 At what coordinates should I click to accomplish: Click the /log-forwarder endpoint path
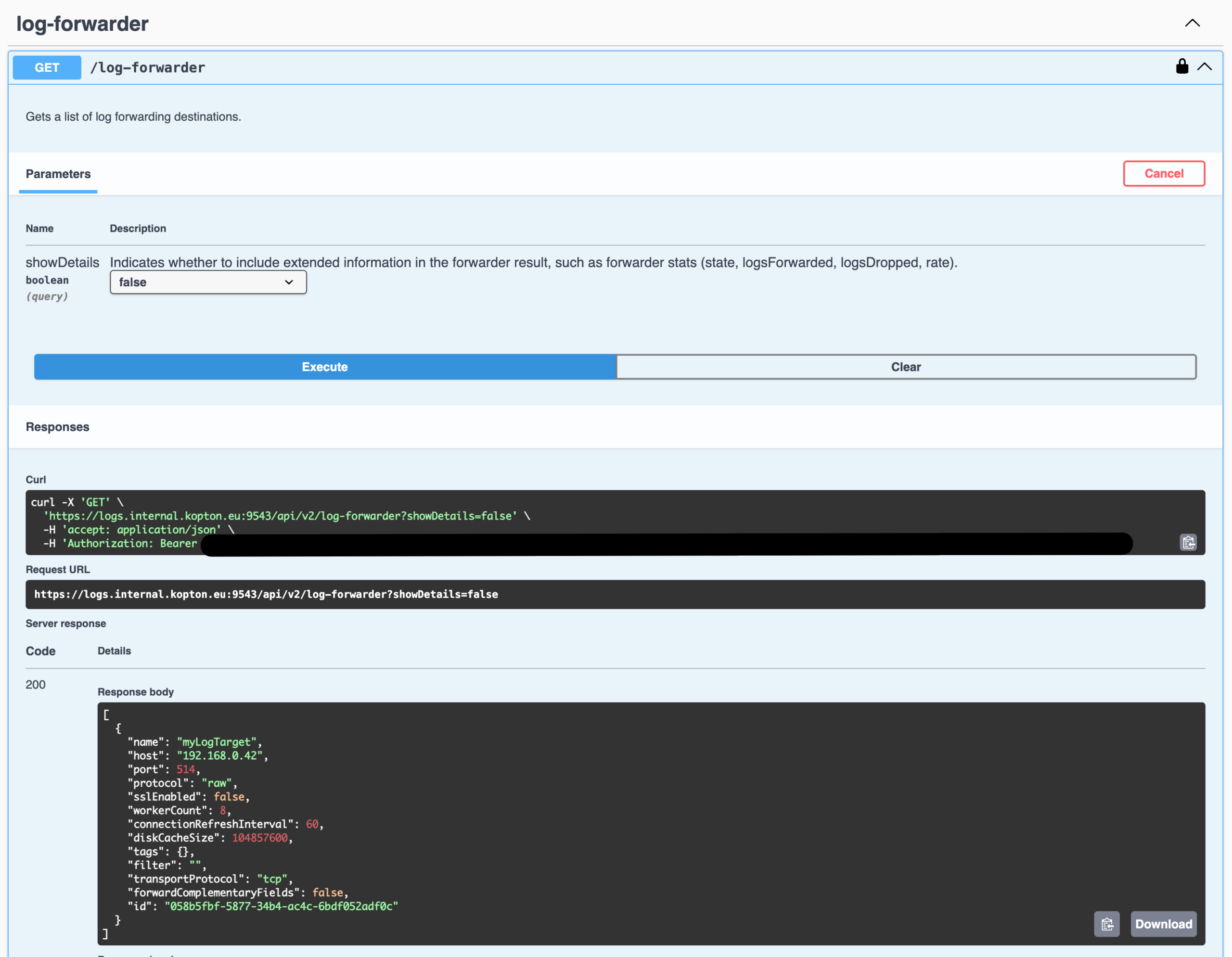point(148,68)
